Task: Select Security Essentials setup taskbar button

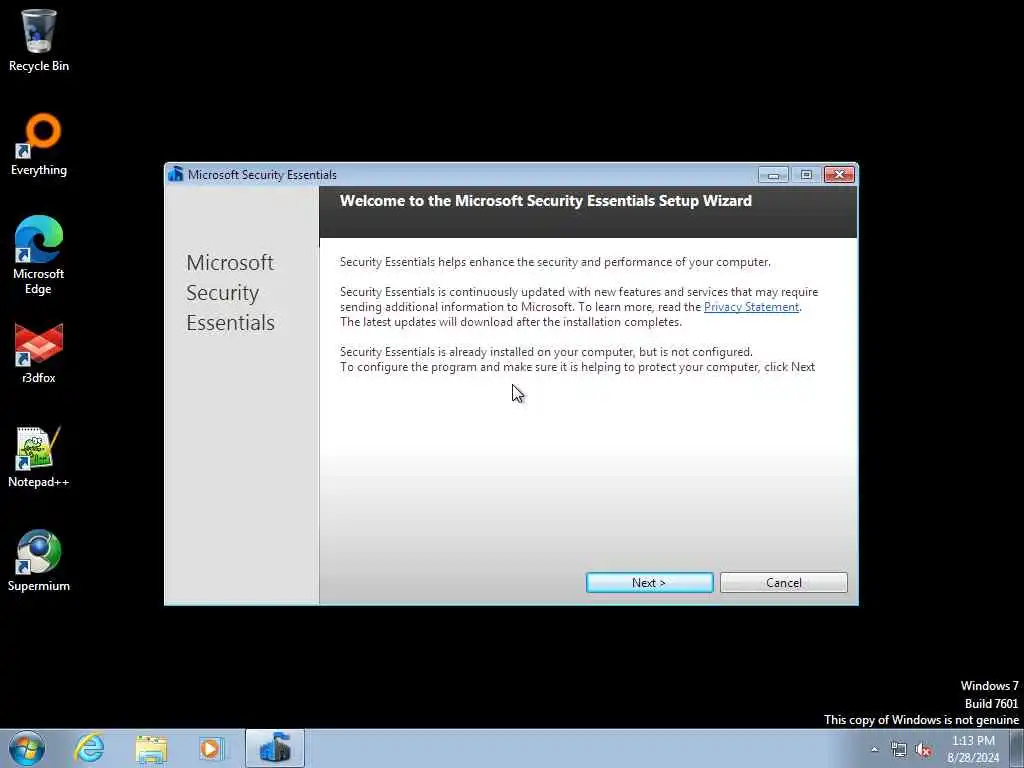Action: (275, 748)
